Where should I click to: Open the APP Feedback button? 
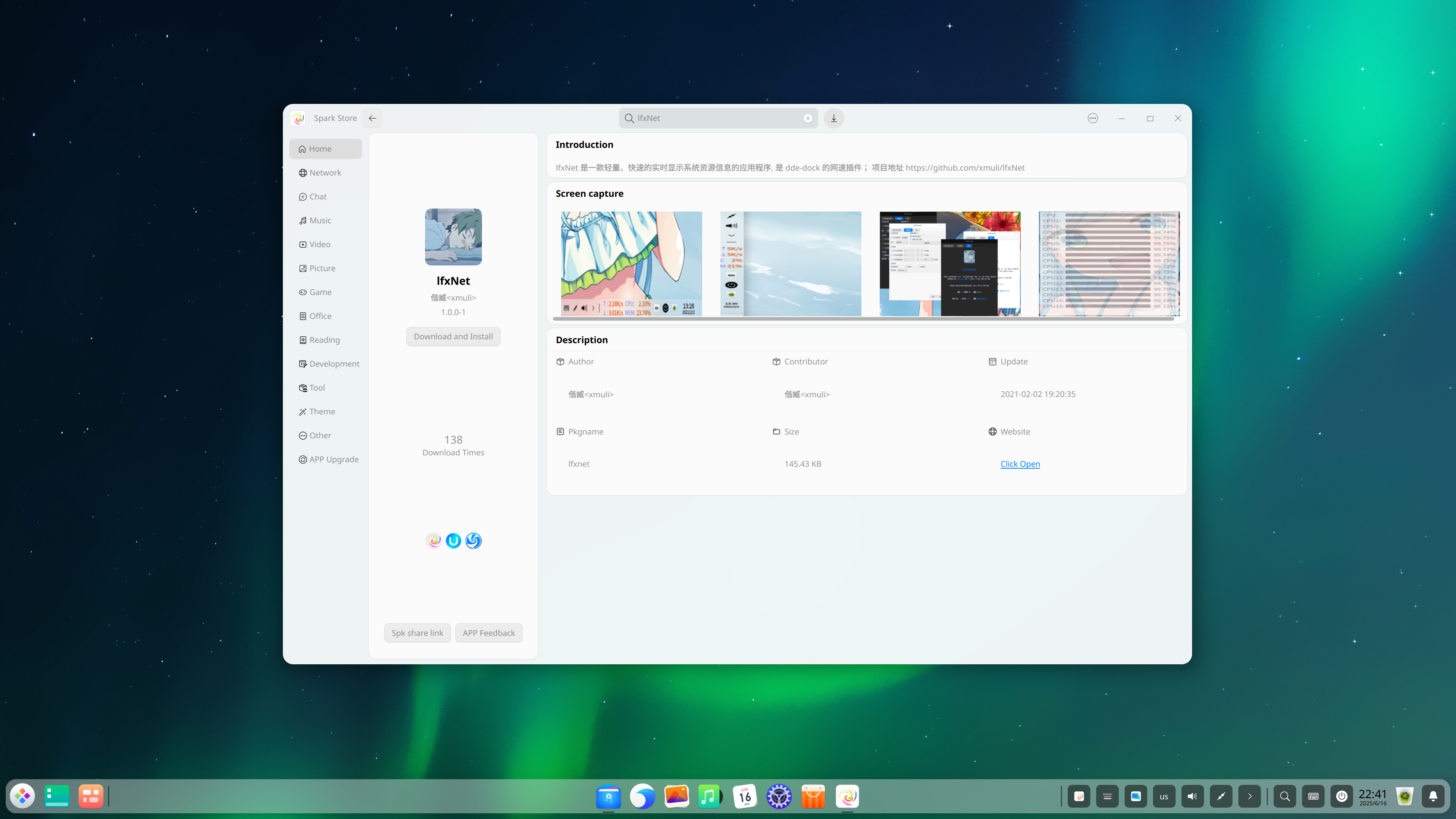click(488, 632)
